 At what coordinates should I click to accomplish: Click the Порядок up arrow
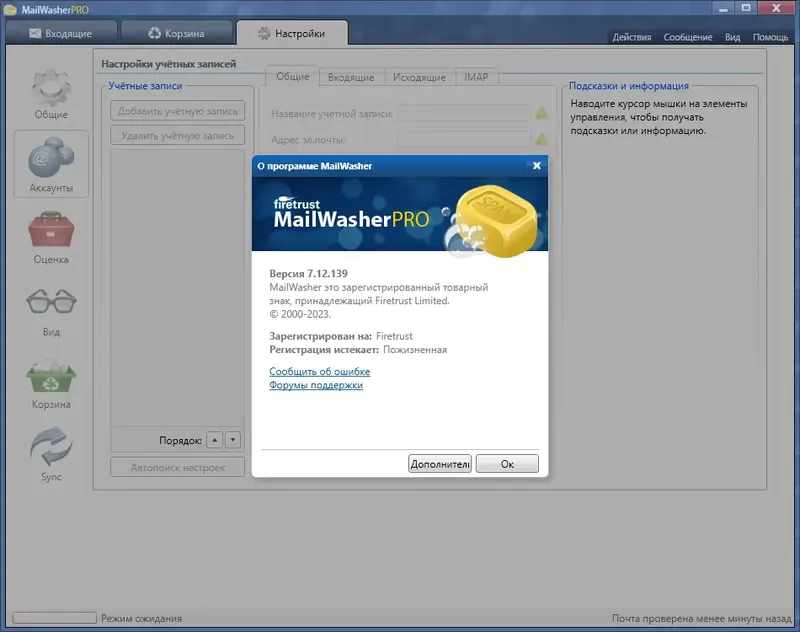215,439
